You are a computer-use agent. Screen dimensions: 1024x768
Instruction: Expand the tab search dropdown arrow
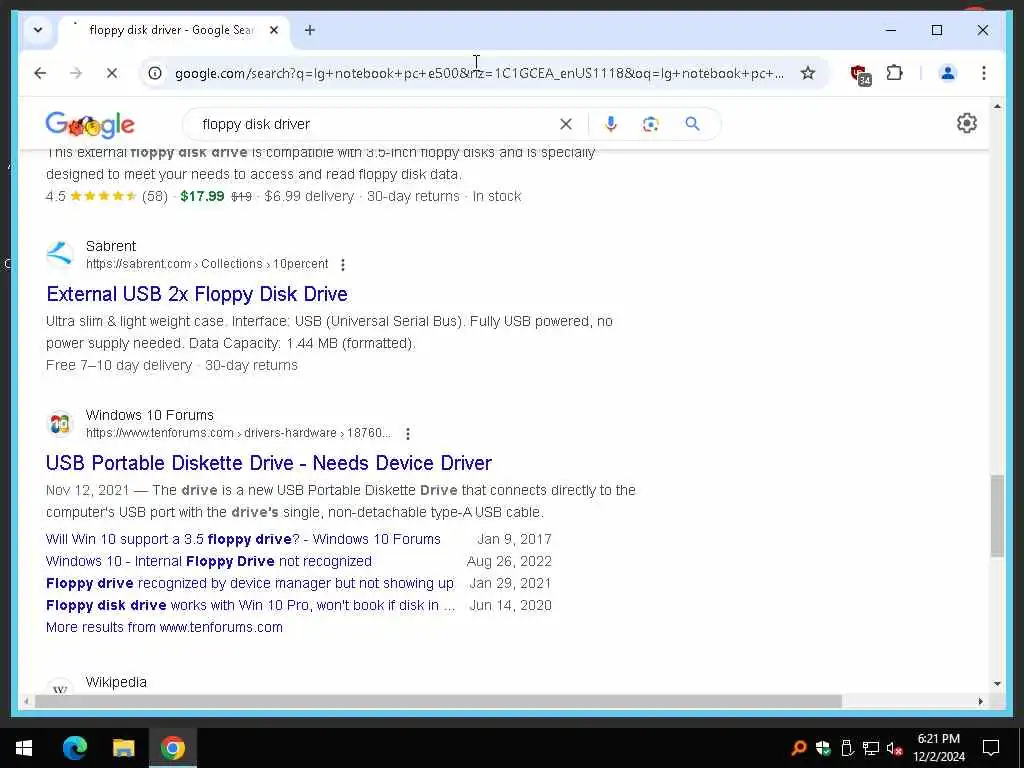[38, 30]
